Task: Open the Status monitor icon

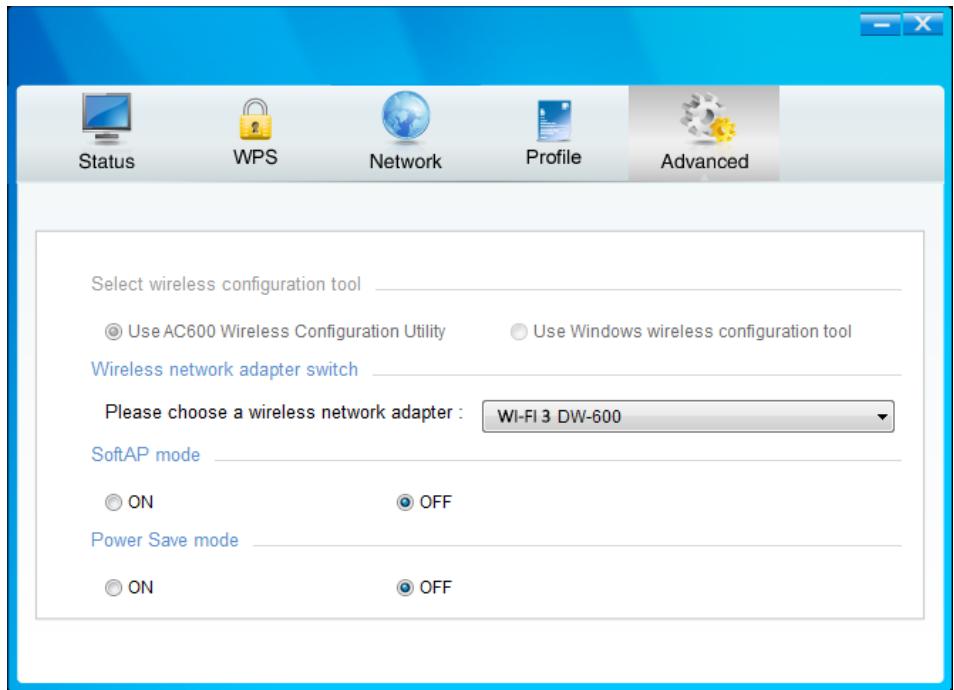Action: click(106, 119)
